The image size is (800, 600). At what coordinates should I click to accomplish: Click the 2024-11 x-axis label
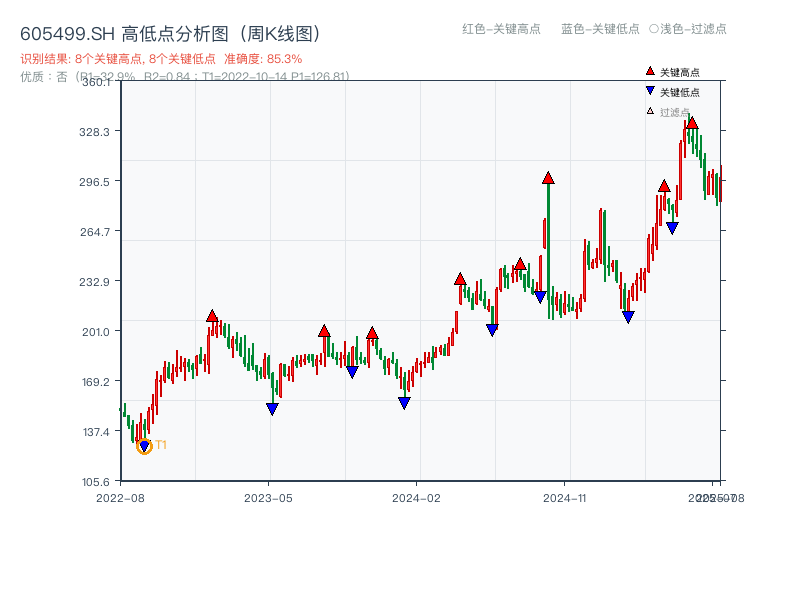click(564, 498)
